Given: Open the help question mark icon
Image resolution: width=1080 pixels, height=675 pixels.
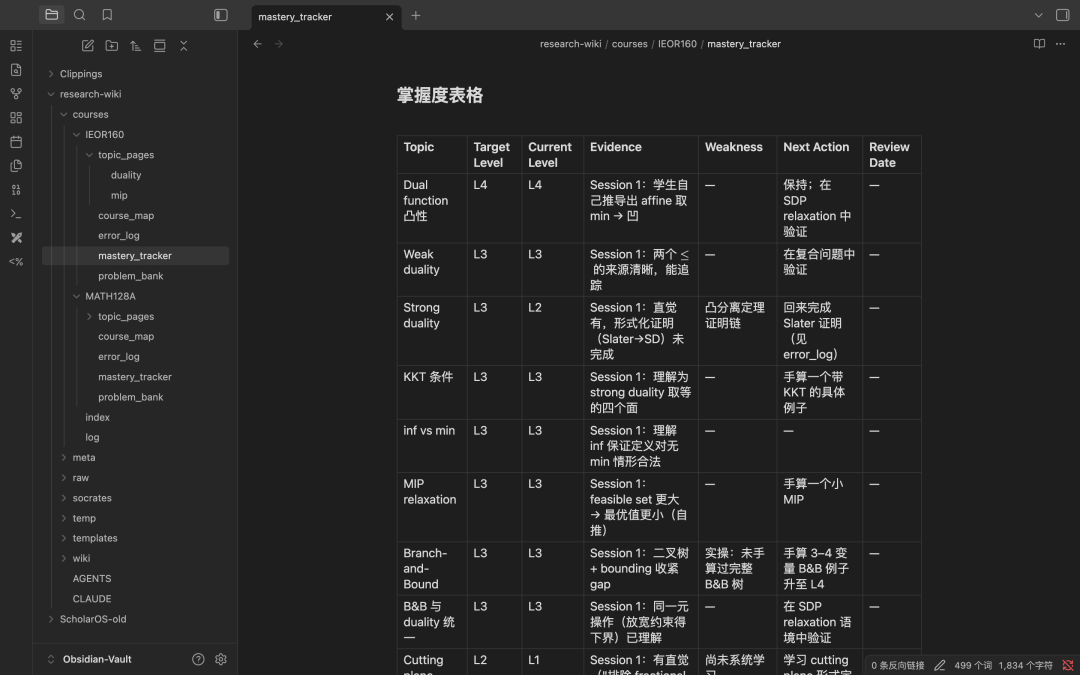Looking at the screenshot, I should 198,659.
